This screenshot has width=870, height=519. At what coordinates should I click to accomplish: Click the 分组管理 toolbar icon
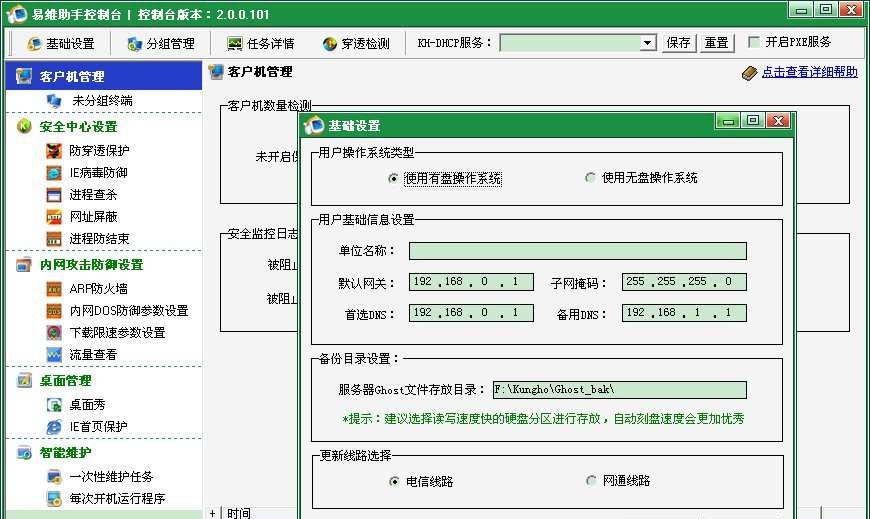click(134, 44)
